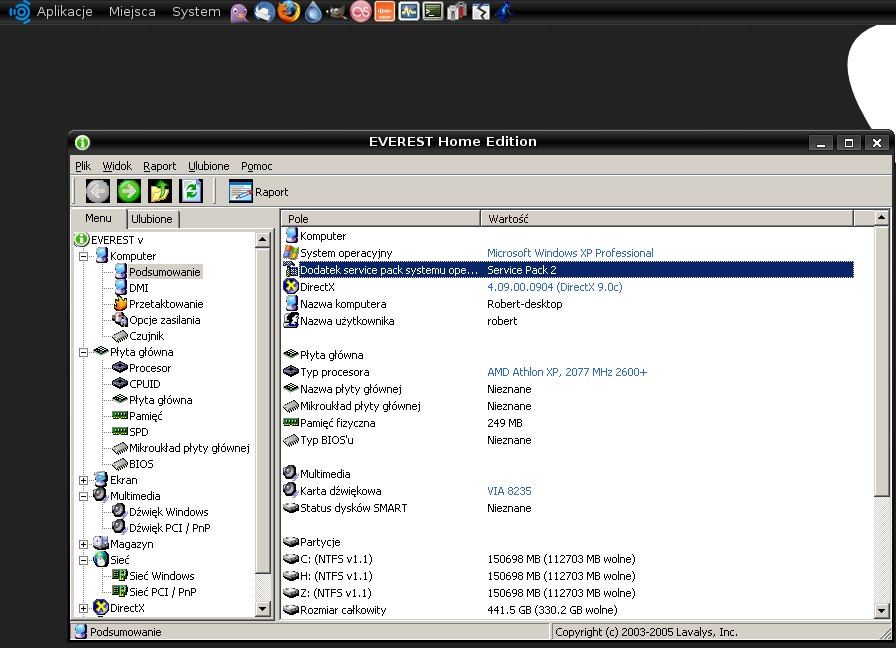Select the Pamięć fizyczna row
Image resolution: width=896 pixels, height=648 pixels.
point(568,423)
